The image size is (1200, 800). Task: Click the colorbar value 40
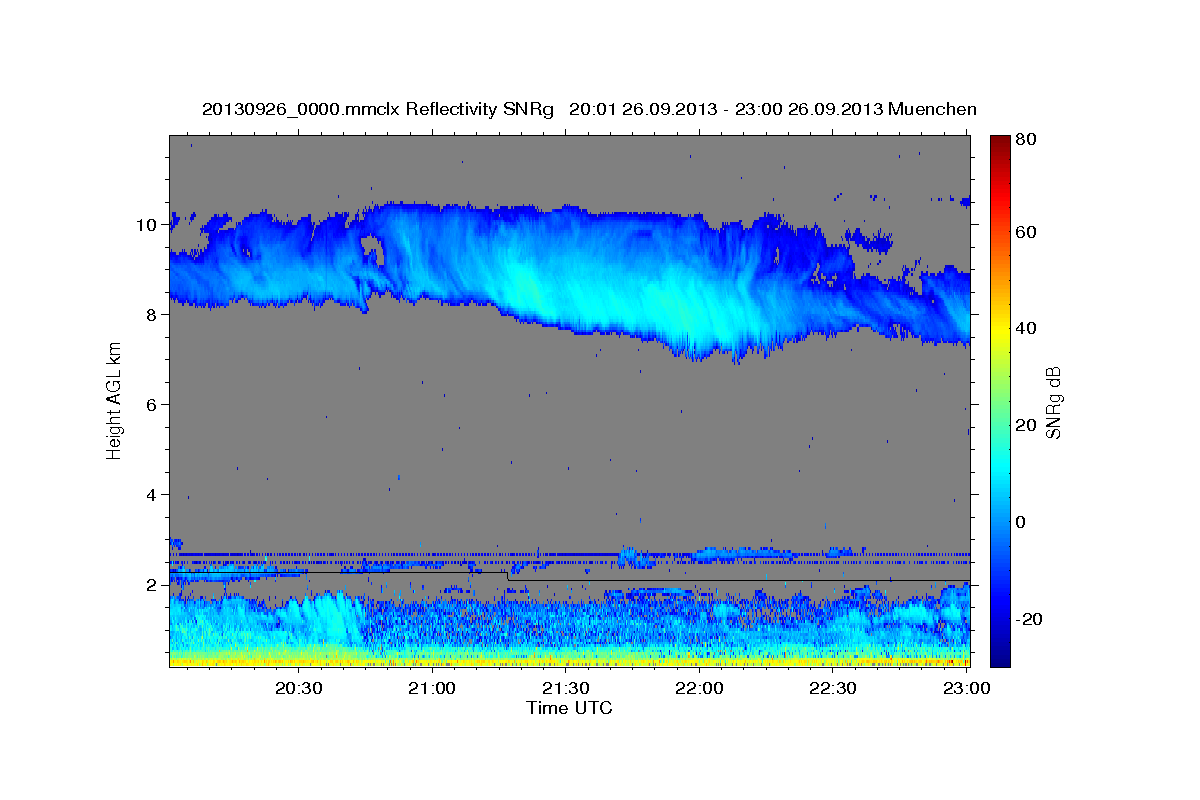click(1026, 329)
